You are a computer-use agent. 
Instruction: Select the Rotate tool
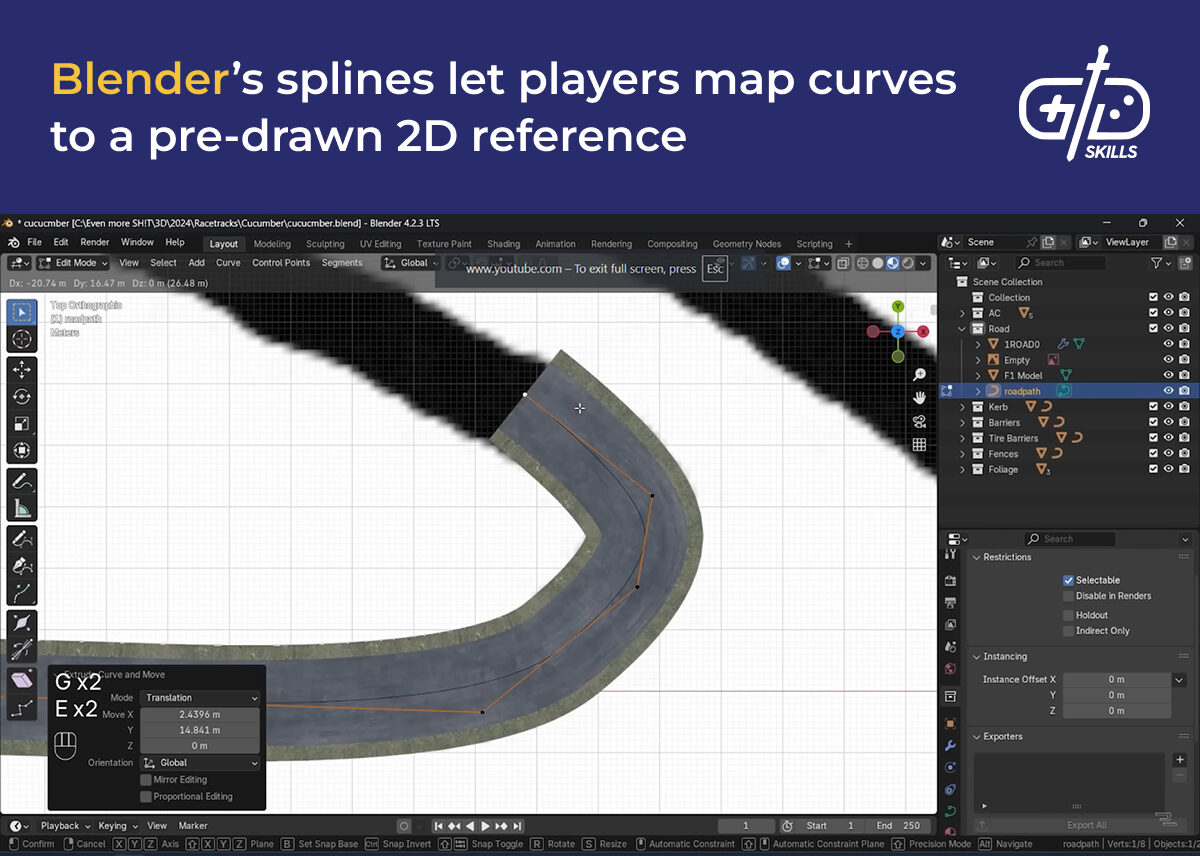click(22, 397)
